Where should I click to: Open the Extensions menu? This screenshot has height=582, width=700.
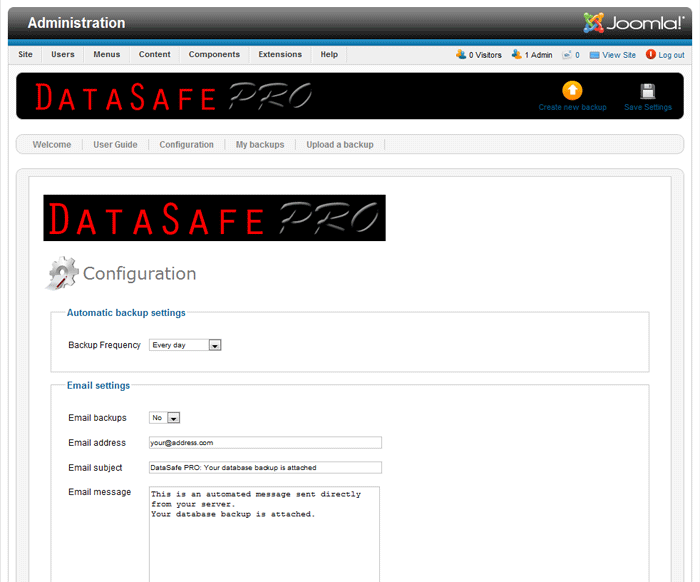(280, 54)
